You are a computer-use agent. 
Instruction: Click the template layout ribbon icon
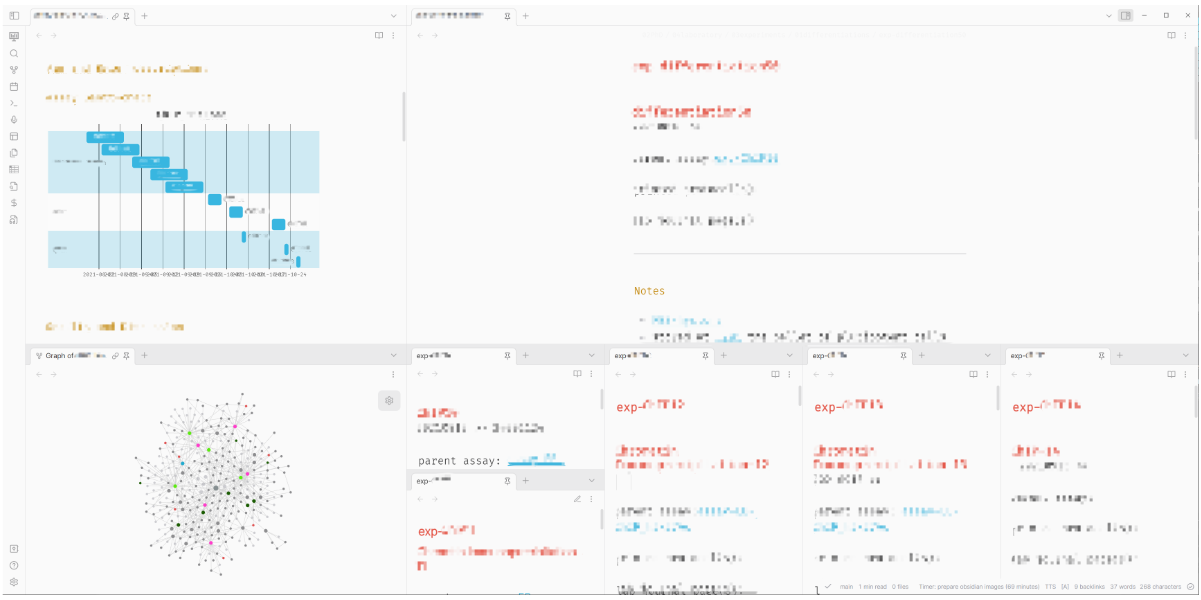point(14,136)
